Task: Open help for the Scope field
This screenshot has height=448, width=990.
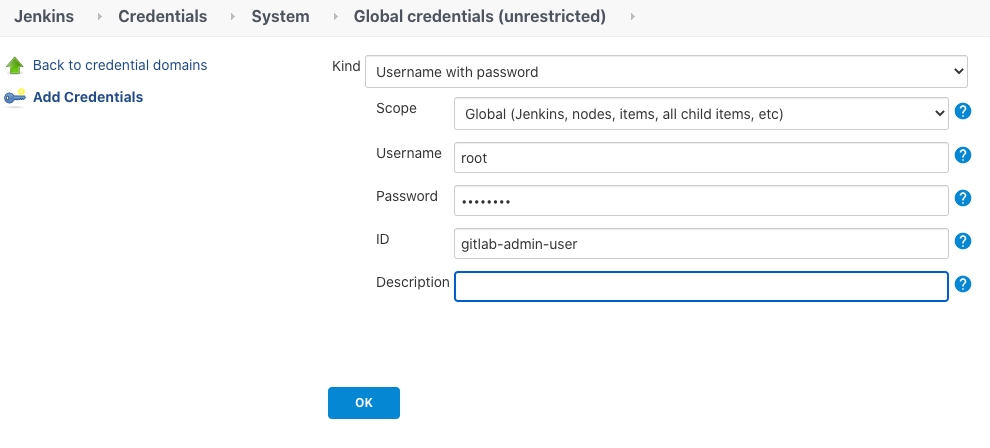Action: [963, 111]
